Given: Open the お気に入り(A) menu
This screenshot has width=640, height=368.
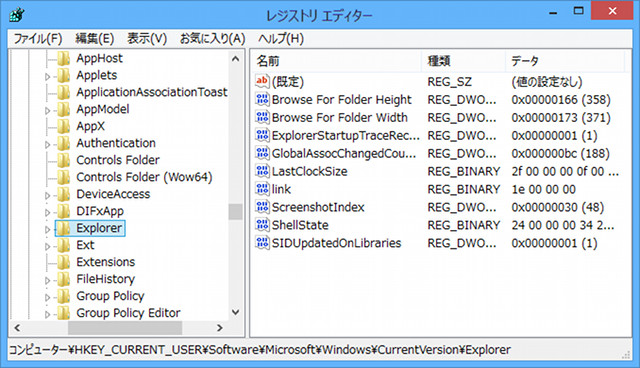Looking at the screenshot, I should click(x=213, y=39).
